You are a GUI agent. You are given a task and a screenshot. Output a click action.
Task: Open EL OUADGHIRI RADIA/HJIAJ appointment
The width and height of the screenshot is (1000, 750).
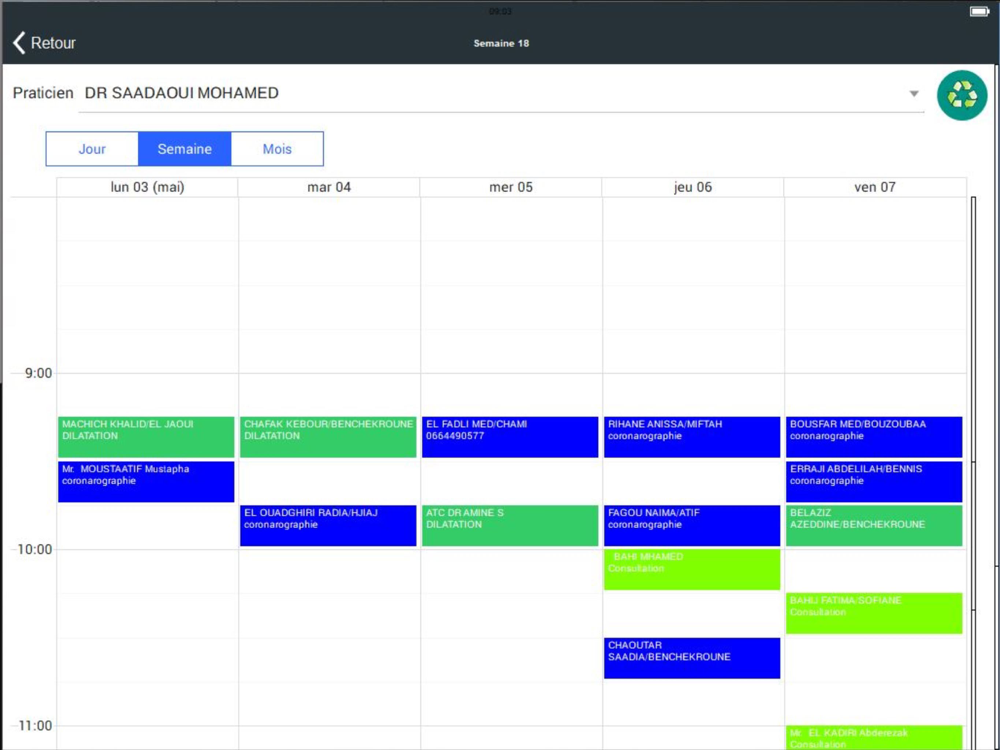click(x=328, y=526)
